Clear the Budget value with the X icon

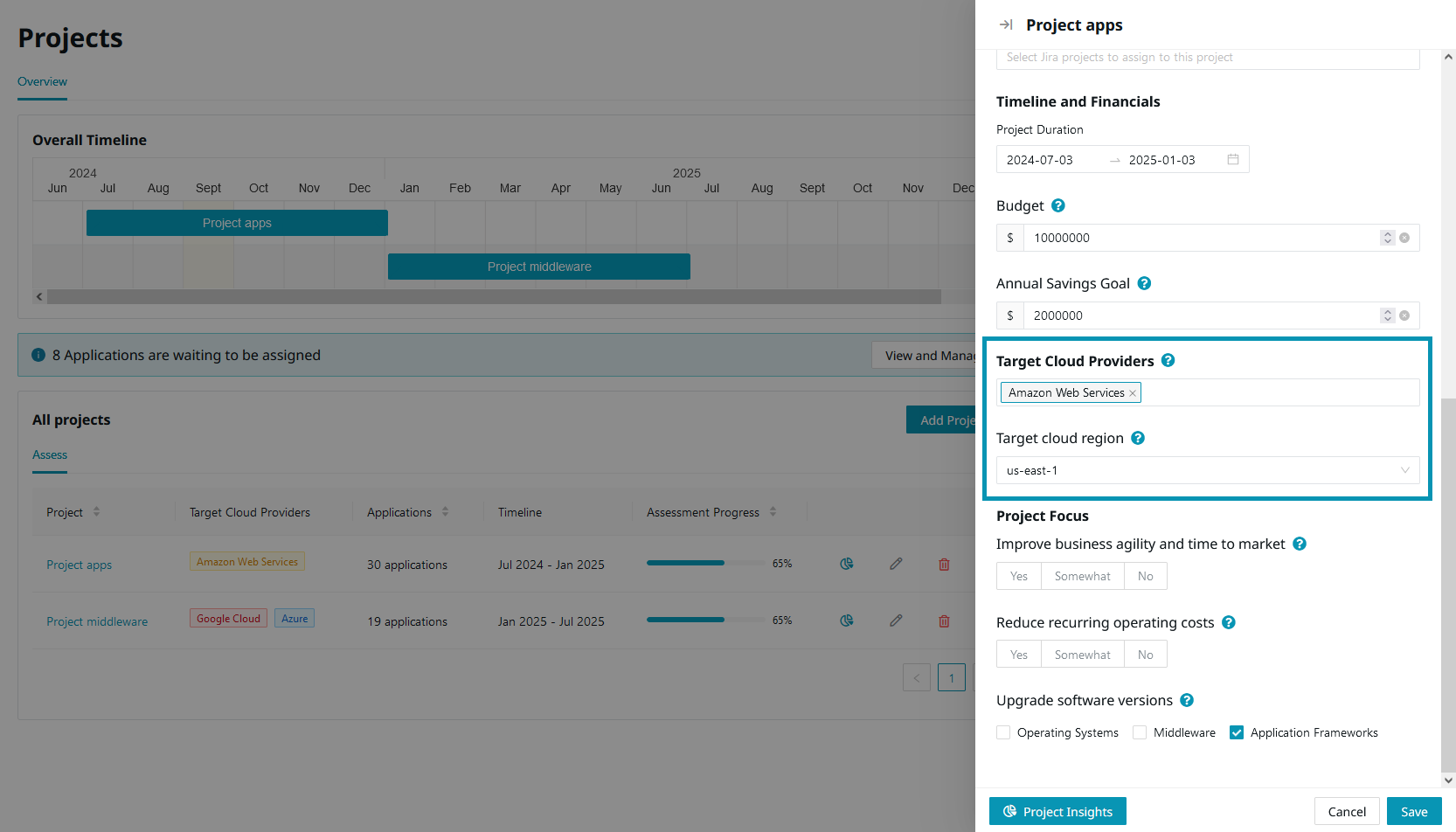click(x=1404, y=238)
